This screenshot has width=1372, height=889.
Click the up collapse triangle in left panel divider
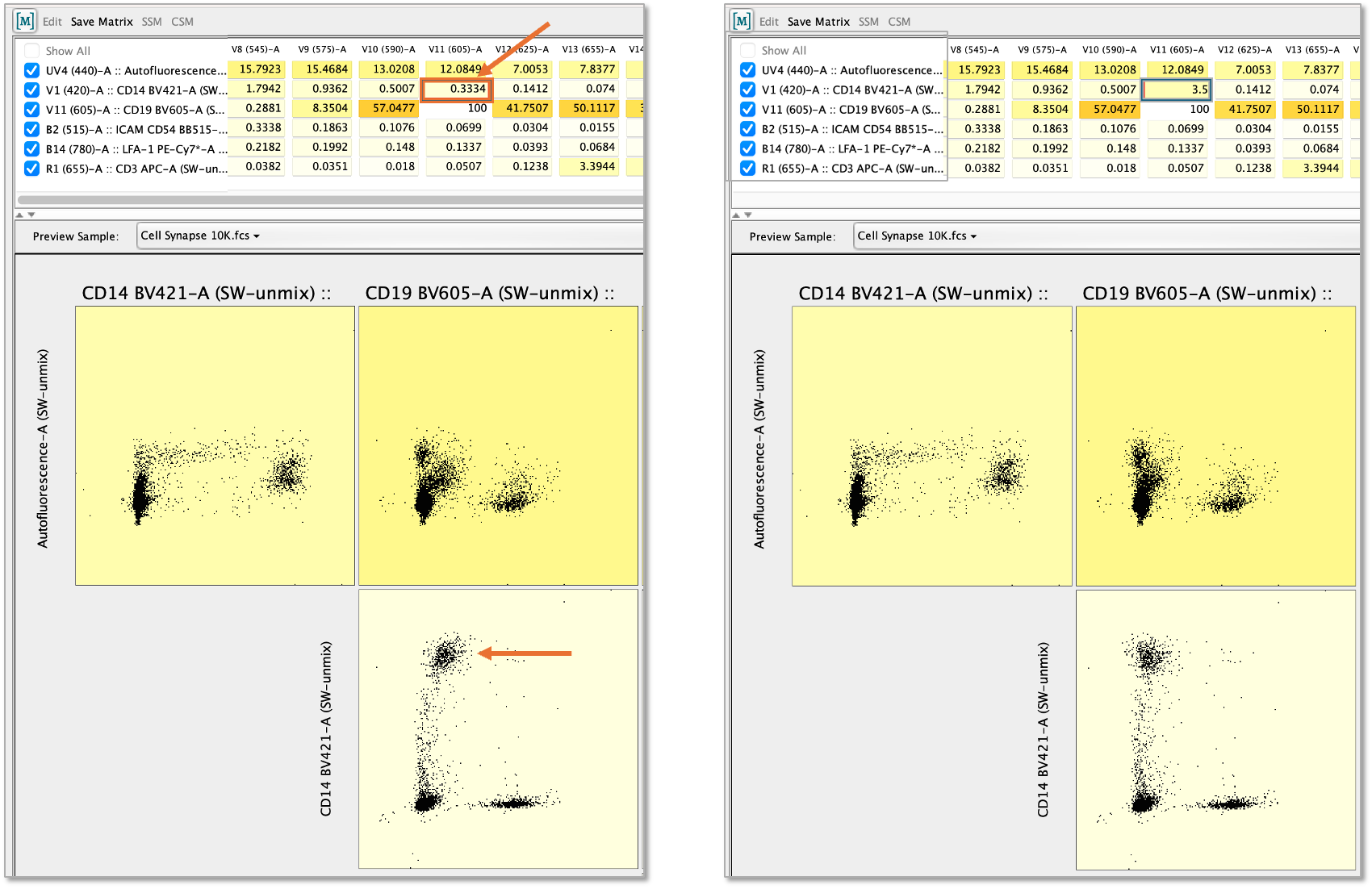click(20, 215)
